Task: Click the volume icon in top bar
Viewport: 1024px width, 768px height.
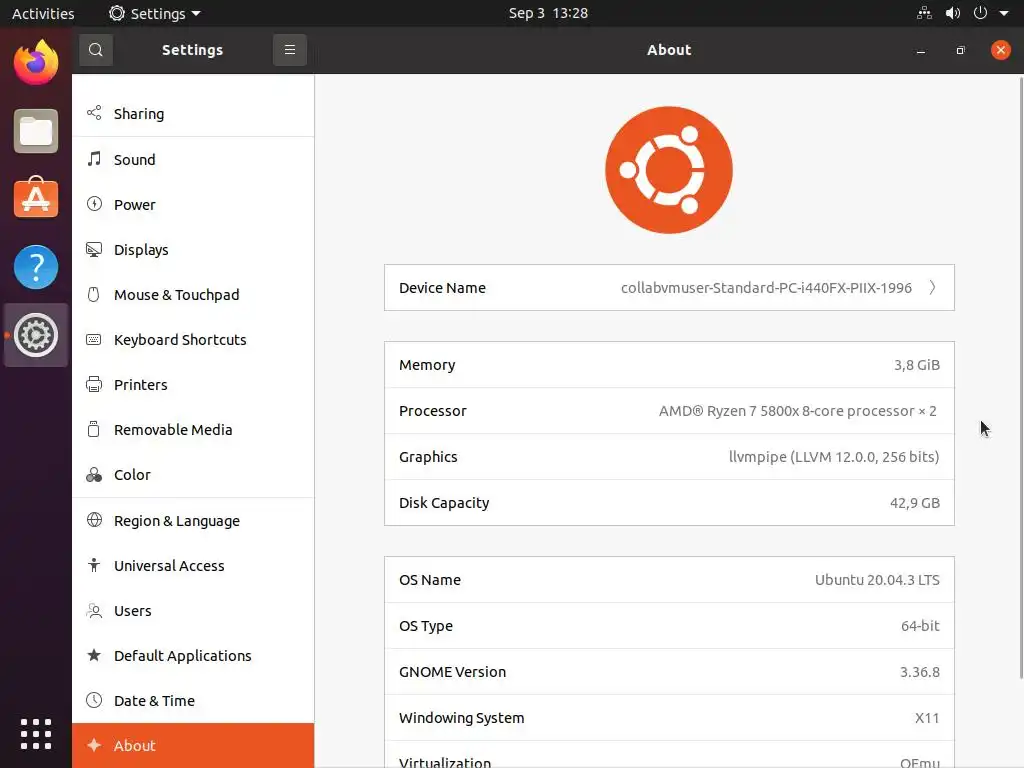Action: [x=953, y=13]
